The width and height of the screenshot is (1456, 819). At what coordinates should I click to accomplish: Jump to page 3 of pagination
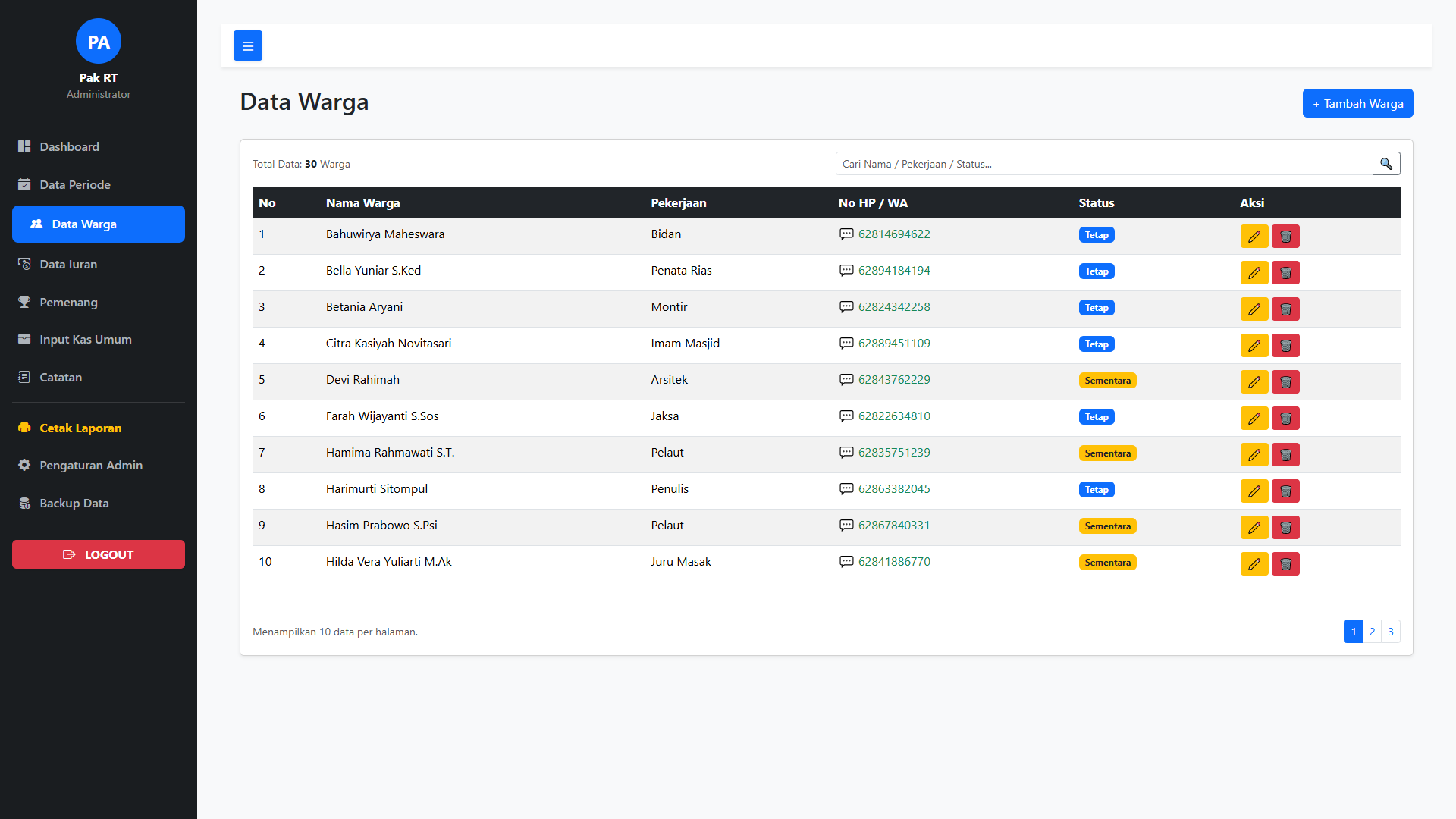click(1390, 632)
